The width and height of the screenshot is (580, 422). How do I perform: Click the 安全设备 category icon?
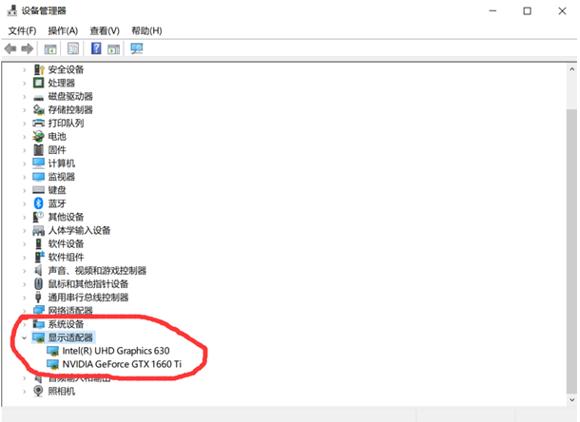pos(38,70)
